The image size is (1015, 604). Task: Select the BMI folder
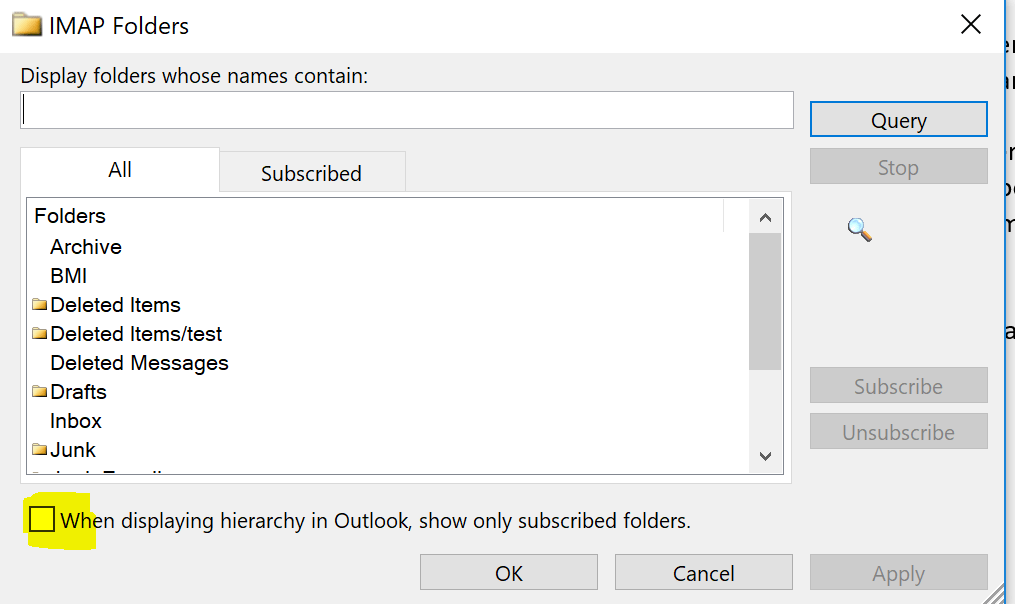(x=69, y=276)
